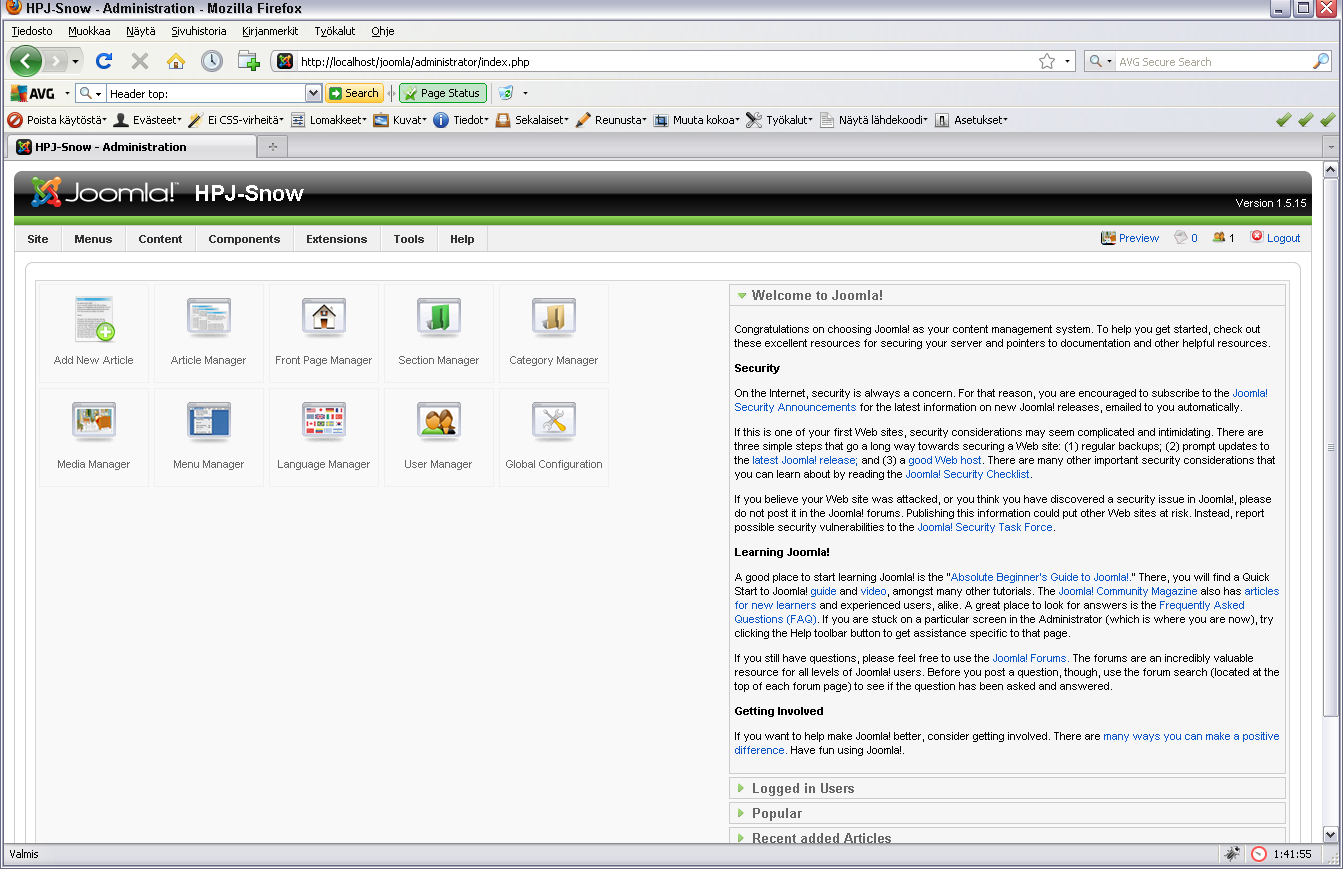Click the browser reload icon

(x=103, y=61)
